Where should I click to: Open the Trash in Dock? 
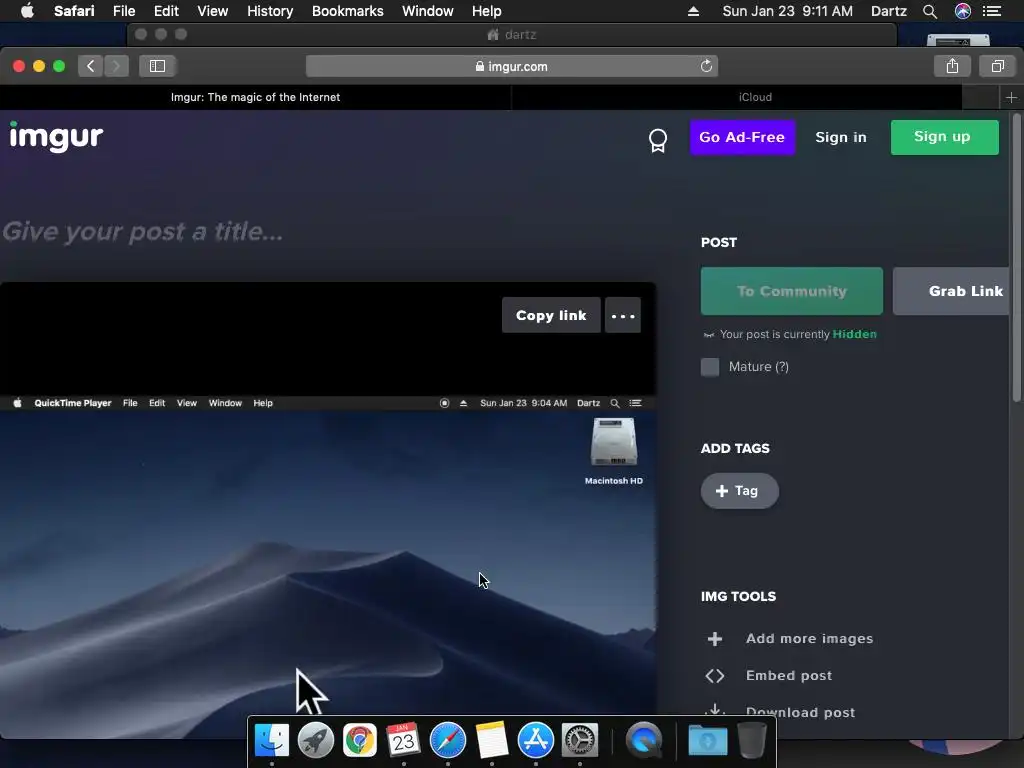(752, 741)
